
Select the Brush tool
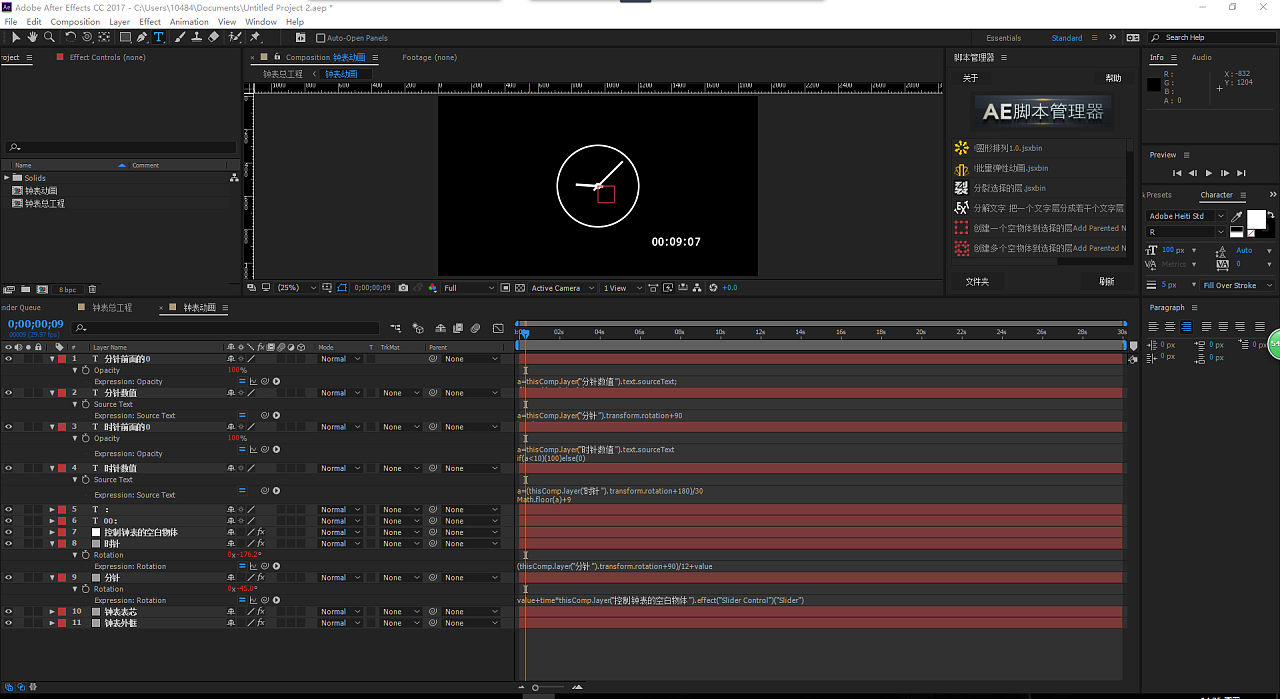pos(180,37)
